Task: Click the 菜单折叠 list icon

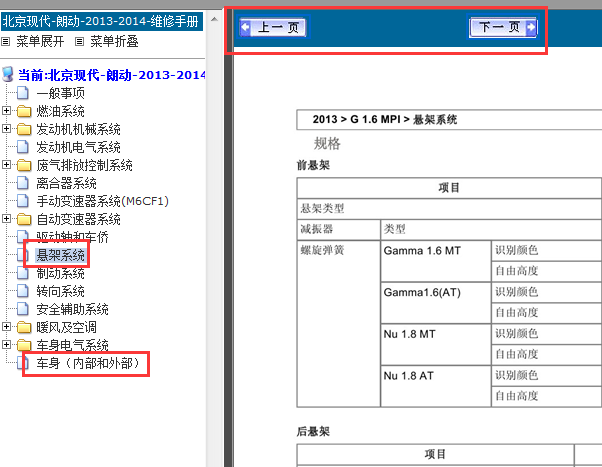Action: point(79,41)
